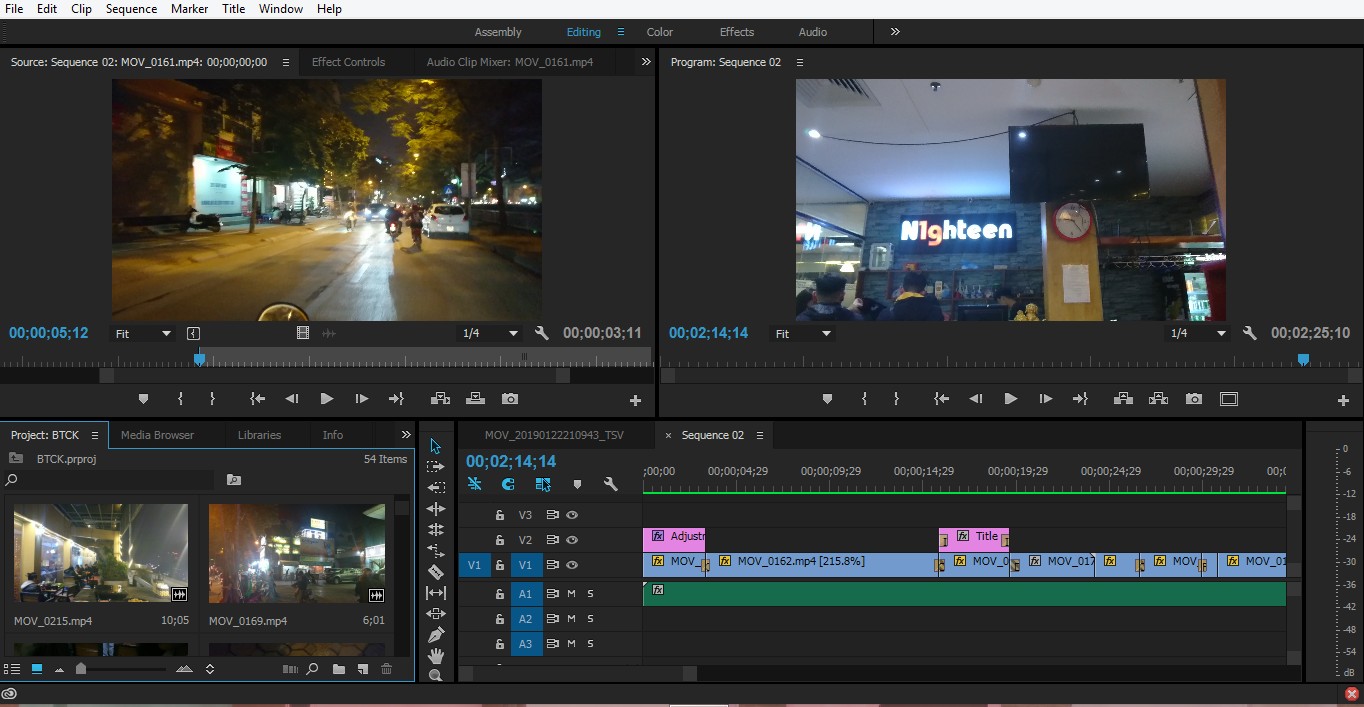Switch to the Effect Controls tab
The width and height of the screenshot is (1364, 707).
348,62
